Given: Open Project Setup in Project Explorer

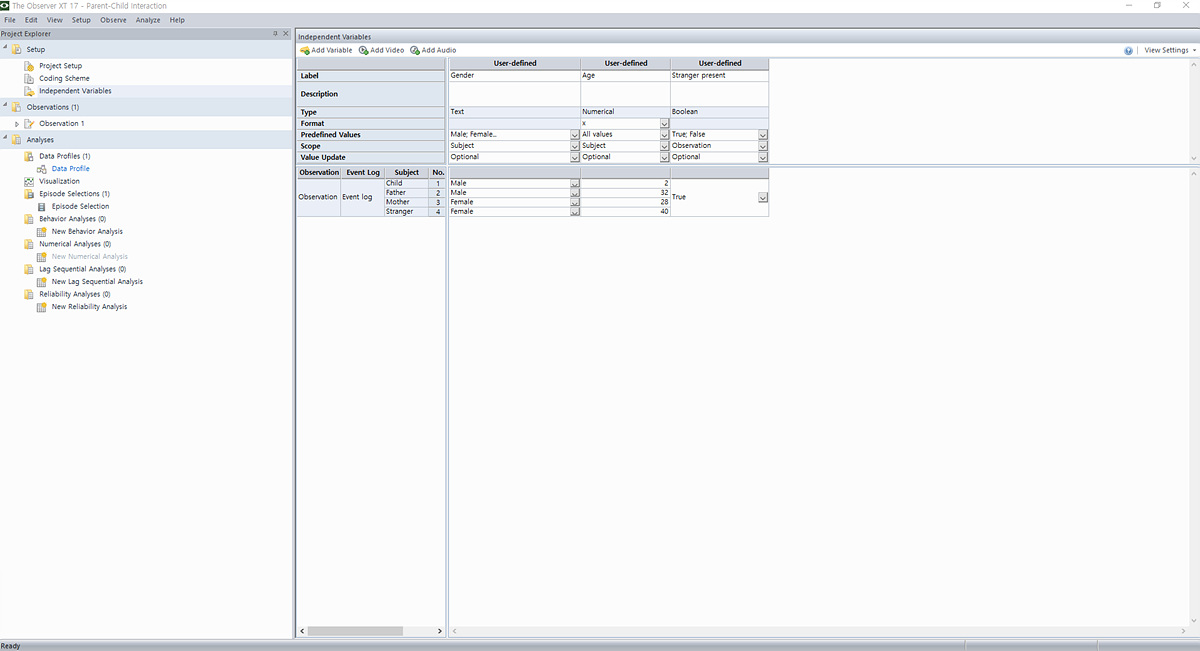Looking at the screenshot, I should pyautogui.click(x=60, y=66).
